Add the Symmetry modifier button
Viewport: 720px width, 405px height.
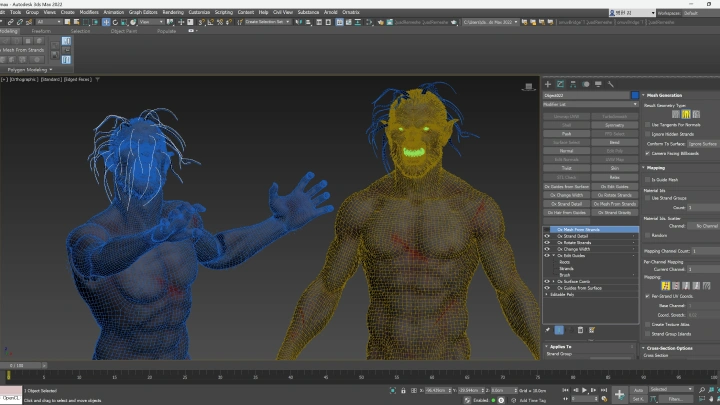pyautogui.click(x=614, y=125)
